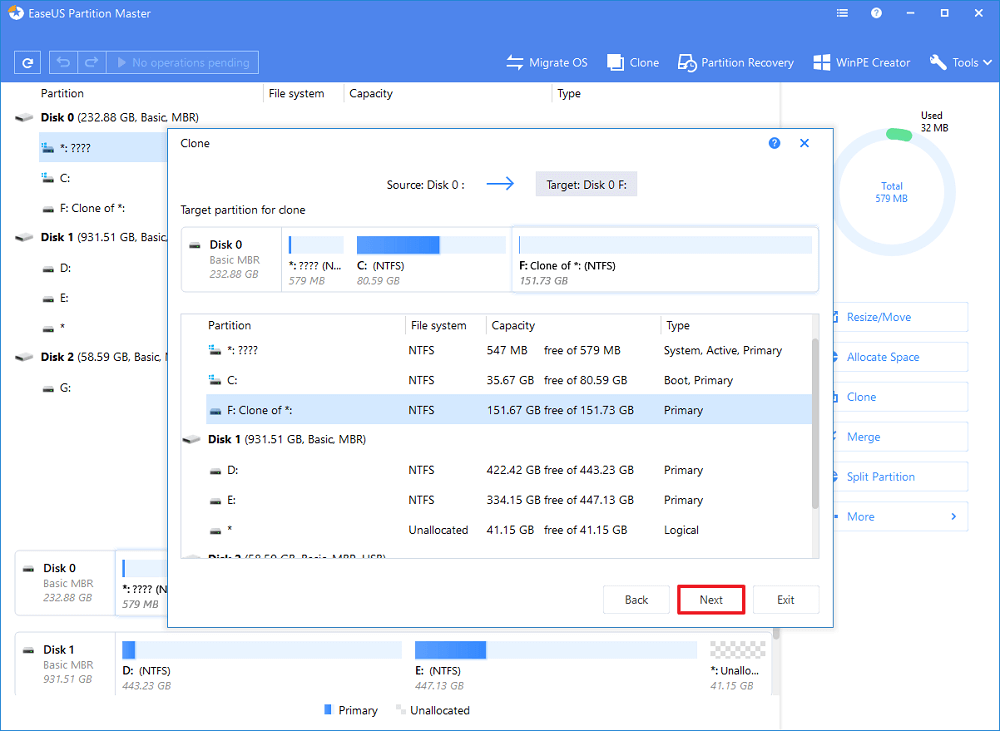
Task: Click Split Partition in the right panel
Action: coord(899,476)
